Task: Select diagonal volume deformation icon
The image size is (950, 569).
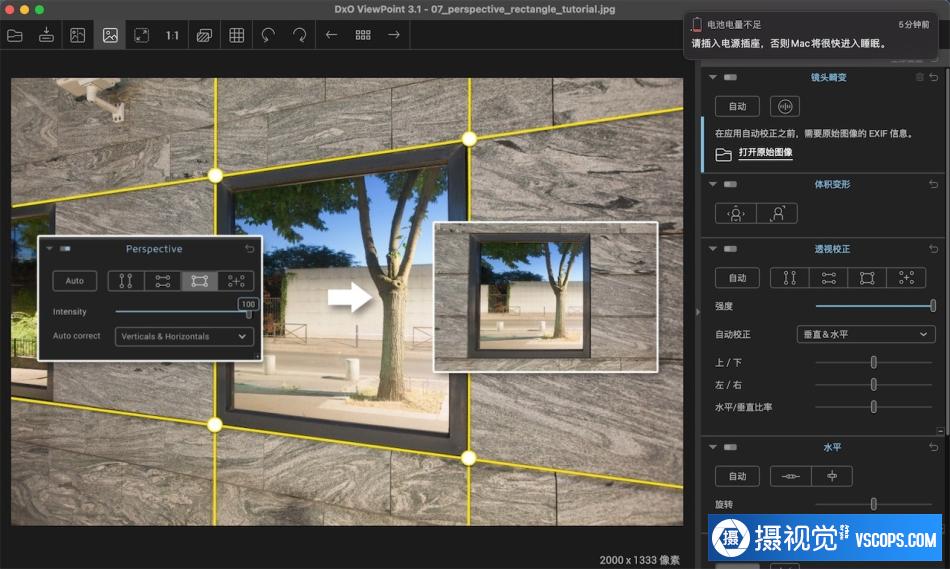Action: tap(777, 214)
